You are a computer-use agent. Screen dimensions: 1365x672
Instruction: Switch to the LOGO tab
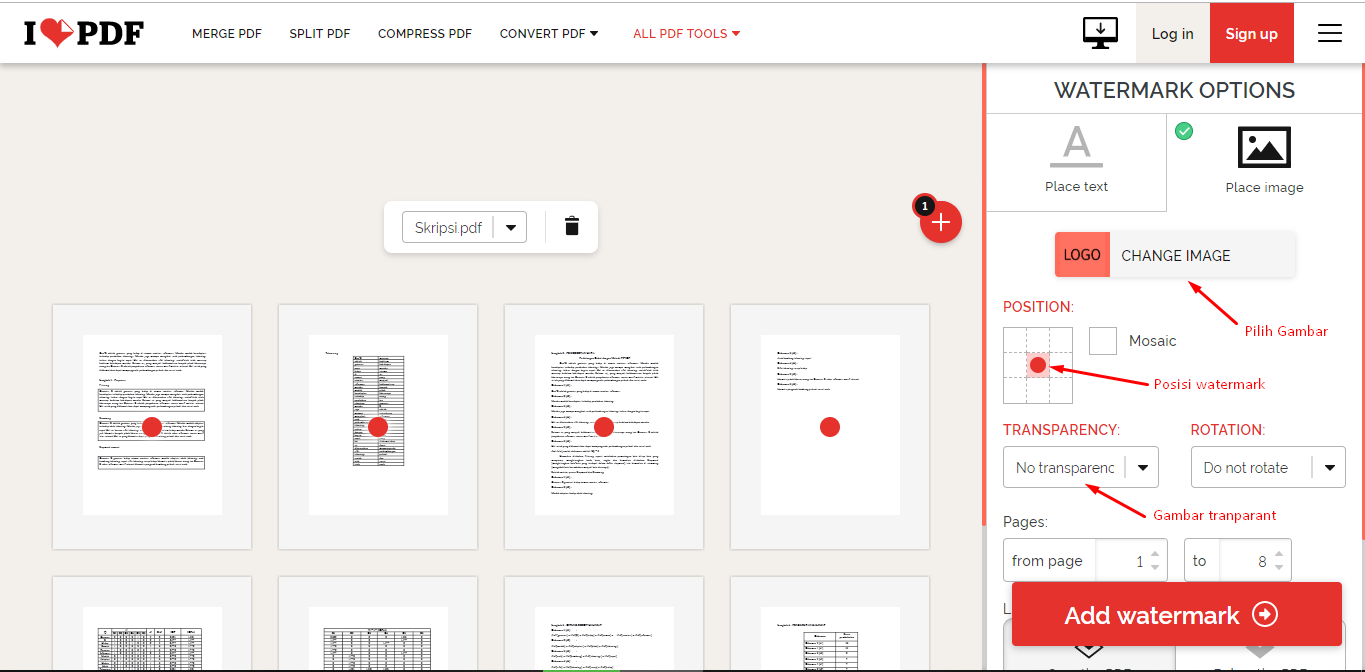coord(1082,255)
